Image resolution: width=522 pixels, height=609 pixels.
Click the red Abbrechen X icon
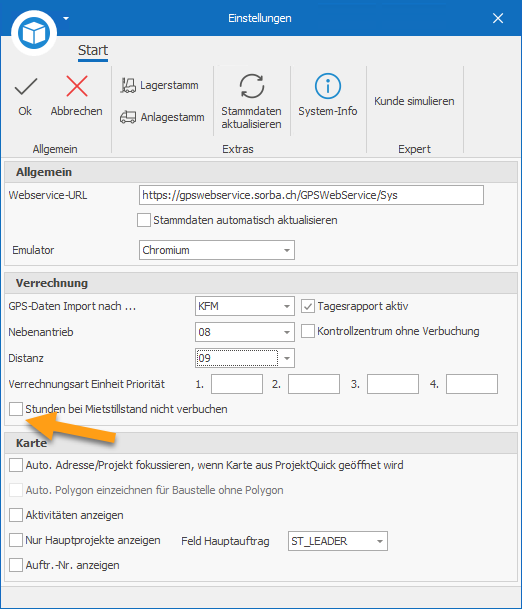click(x=77, y=86)
